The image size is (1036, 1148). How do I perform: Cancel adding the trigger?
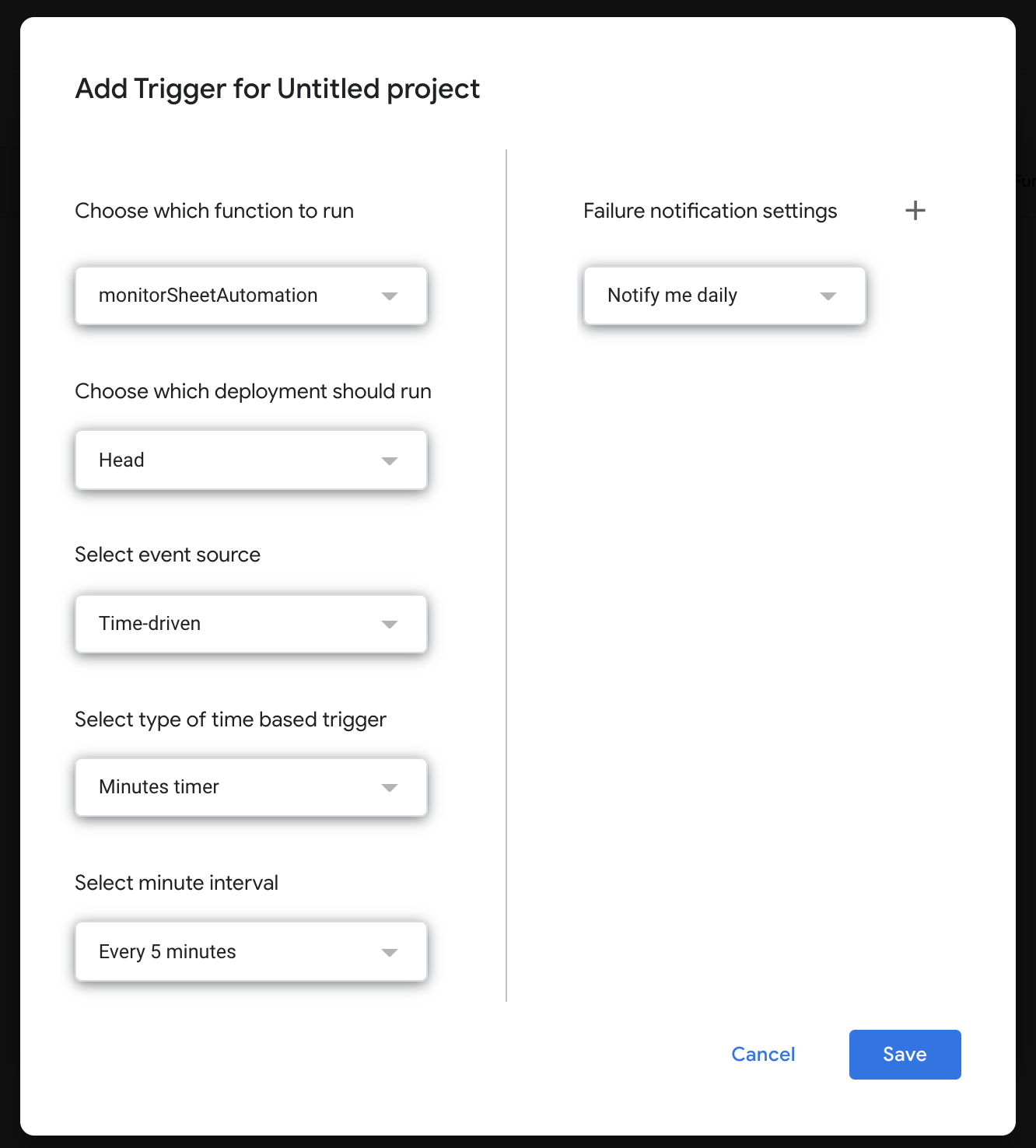(763, 1055)
